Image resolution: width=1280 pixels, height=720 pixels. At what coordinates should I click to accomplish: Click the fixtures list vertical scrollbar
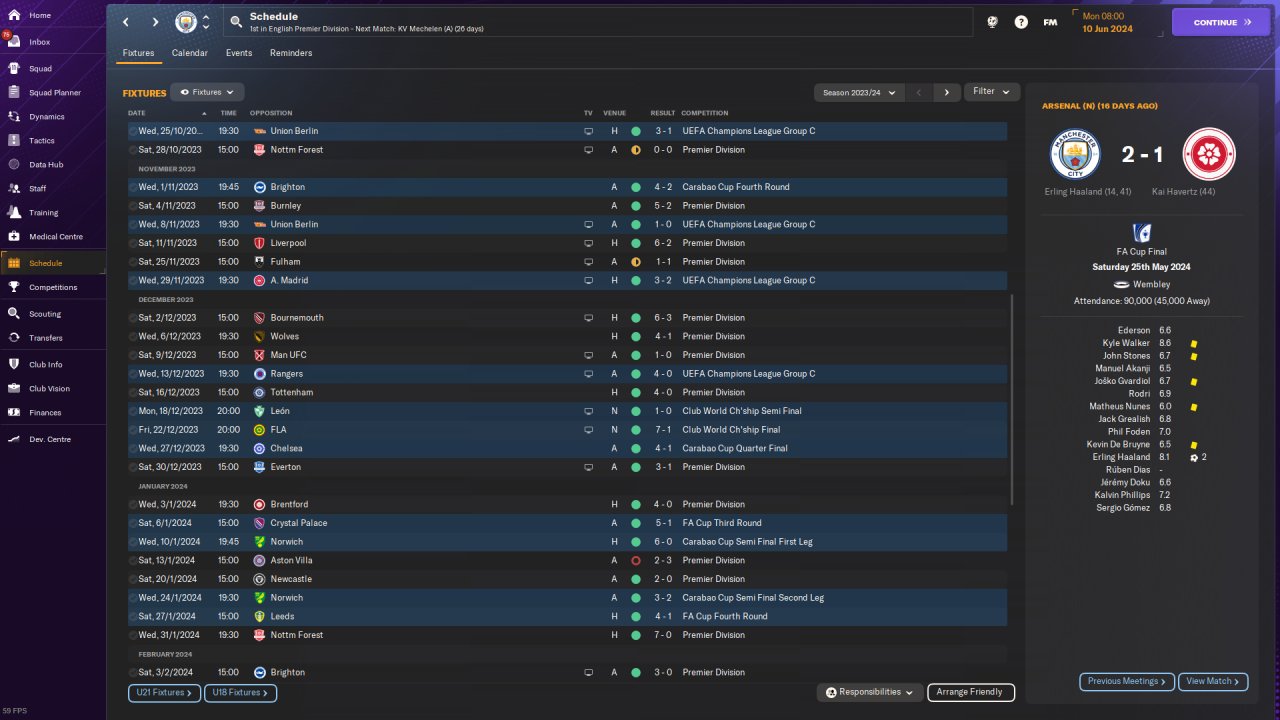tap(1012, 399)
